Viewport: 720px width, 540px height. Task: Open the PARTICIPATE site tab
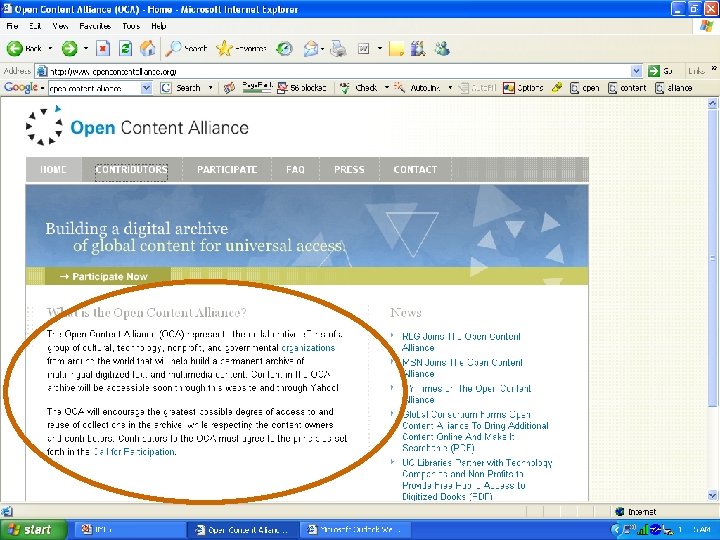point(227,169)
